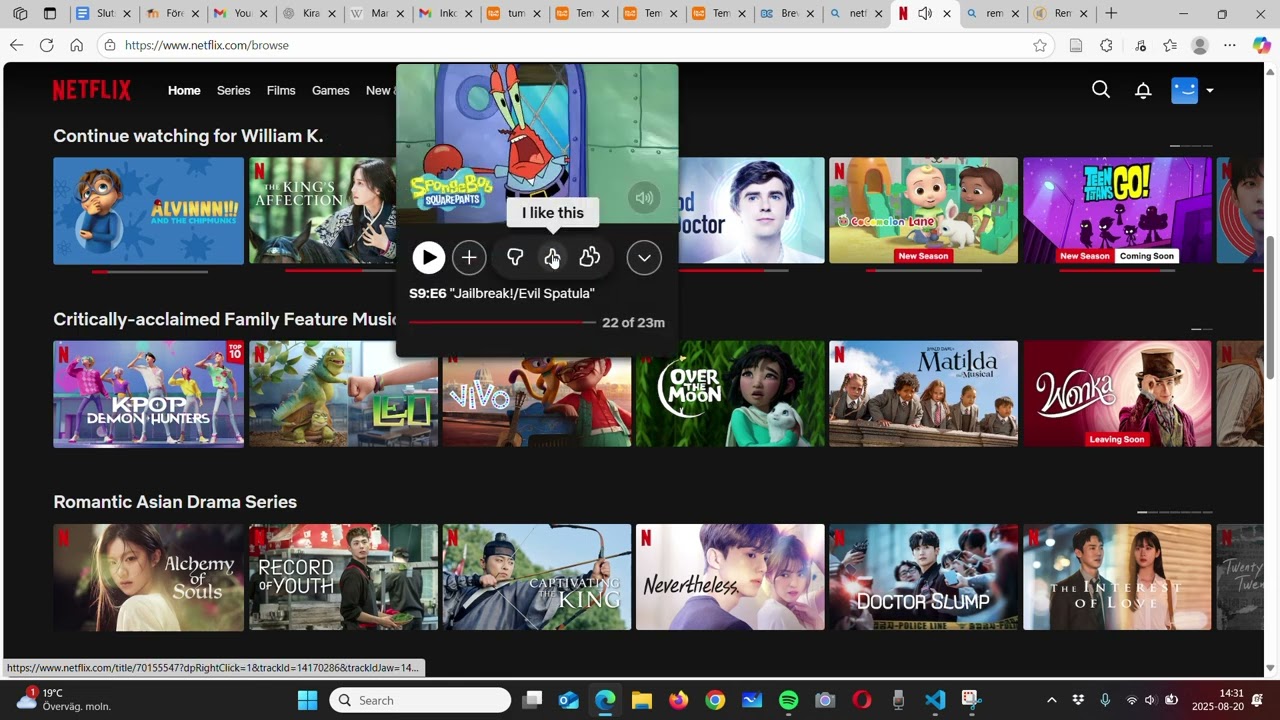Launch Visual Studio Code from taskbar
Viewport: 1280px width, 720px height.
[x=935, y=700]
